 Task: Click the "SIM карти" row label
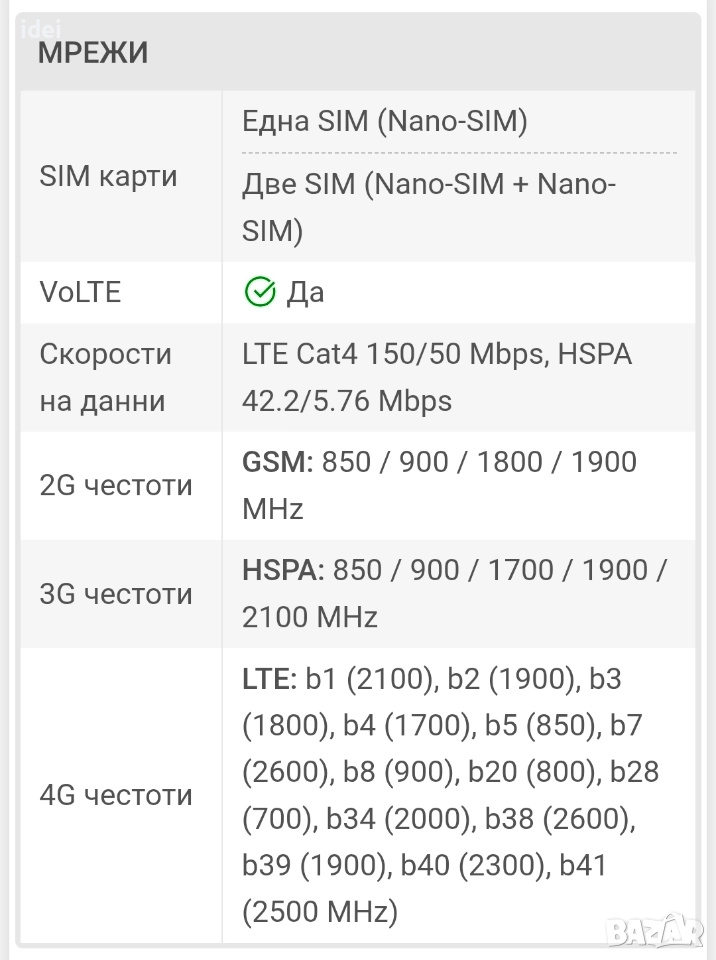tap(108, 177)
